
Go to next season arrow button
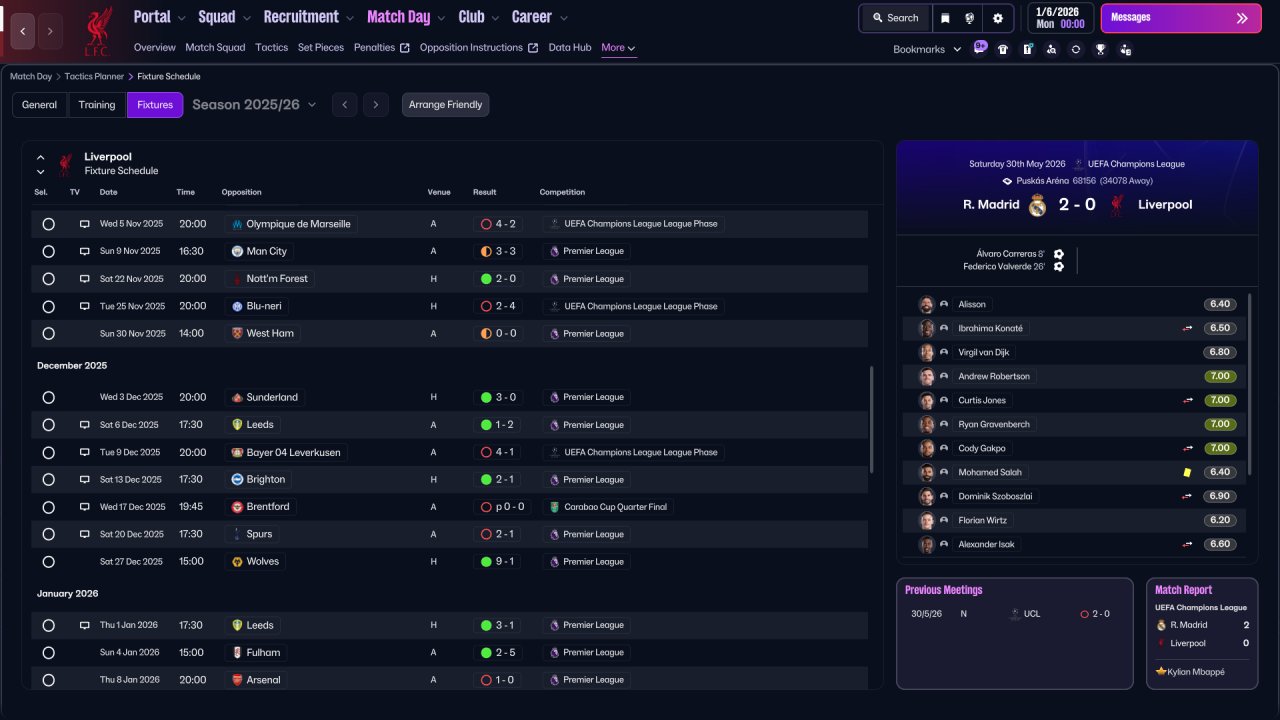(x=376, y=105)
